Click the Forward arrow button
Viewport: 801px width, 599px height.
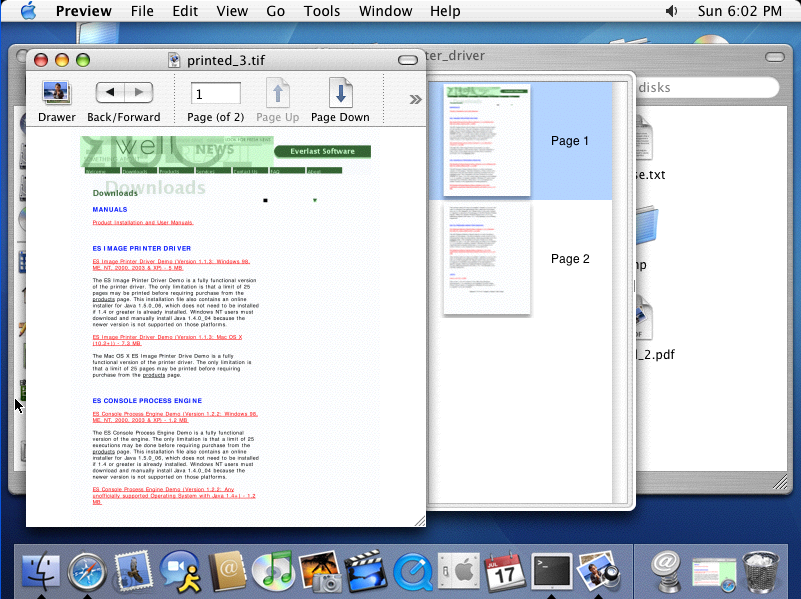[139, 93]
